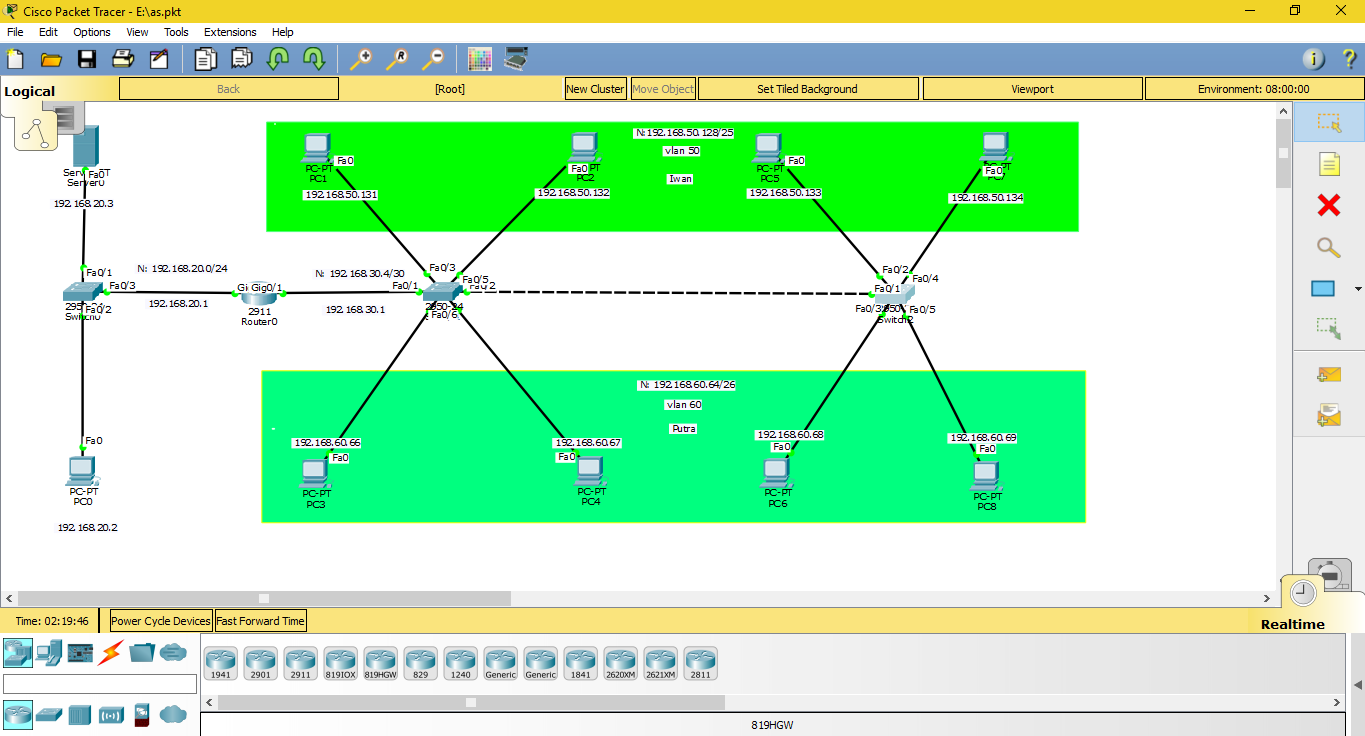This screenshot has height=736, width=1365.
Task: Click the Undo arrow in the toolbar
Action: pos(277,59)
